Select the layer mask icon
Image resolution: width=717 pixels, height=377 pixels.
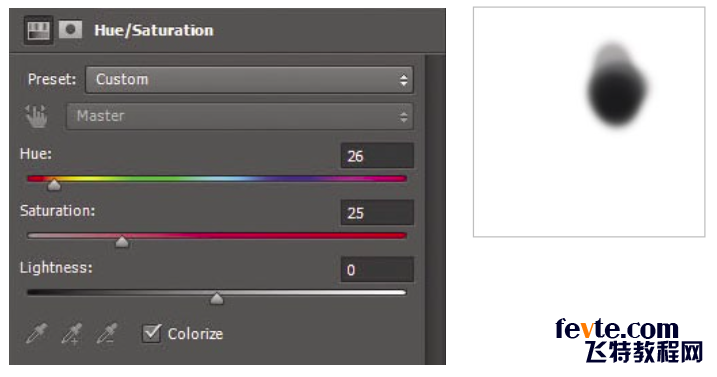pos(70,30)
